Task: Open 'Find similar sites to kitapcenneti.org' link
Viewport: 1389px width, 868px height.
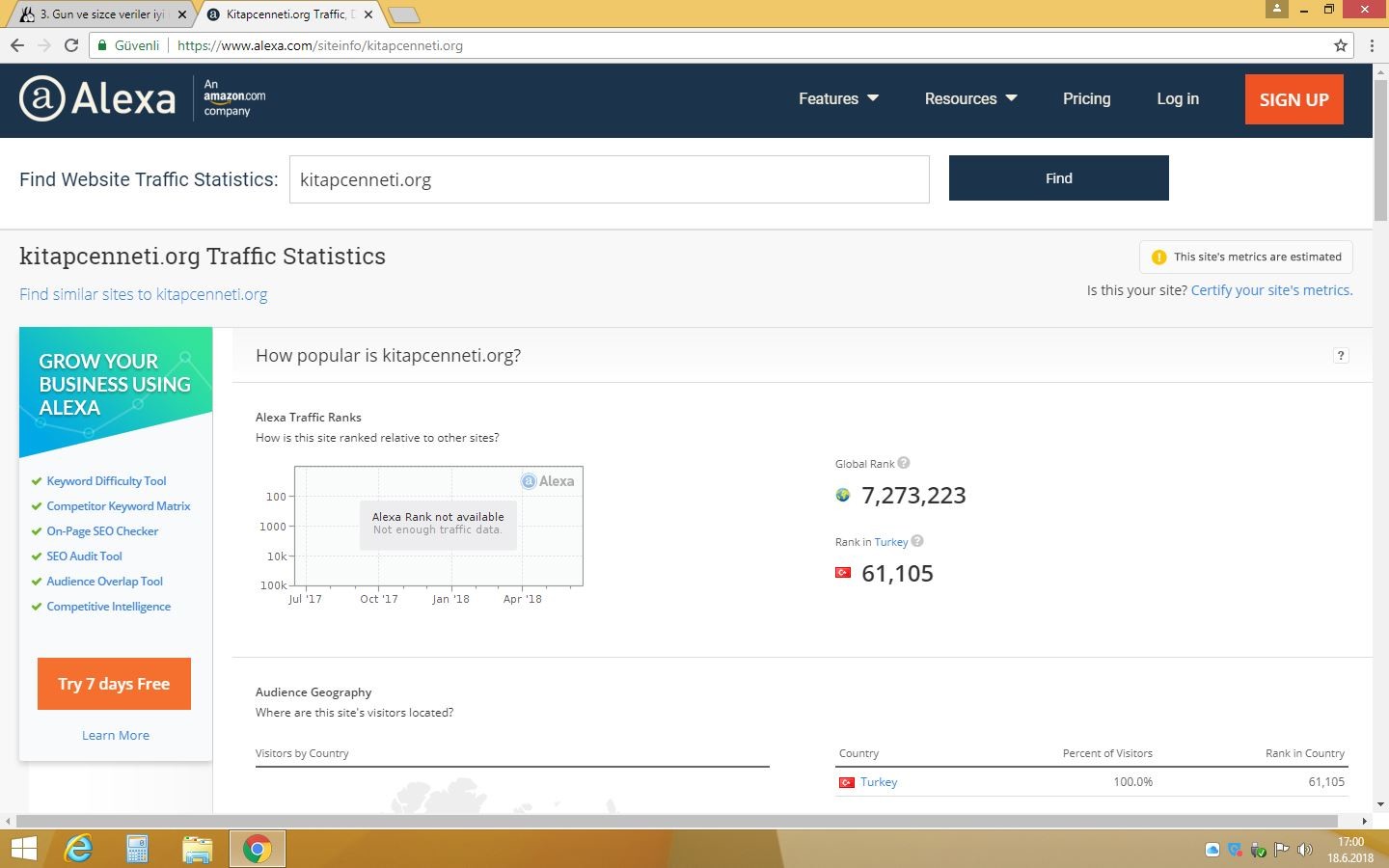Action: click(144, 294)
